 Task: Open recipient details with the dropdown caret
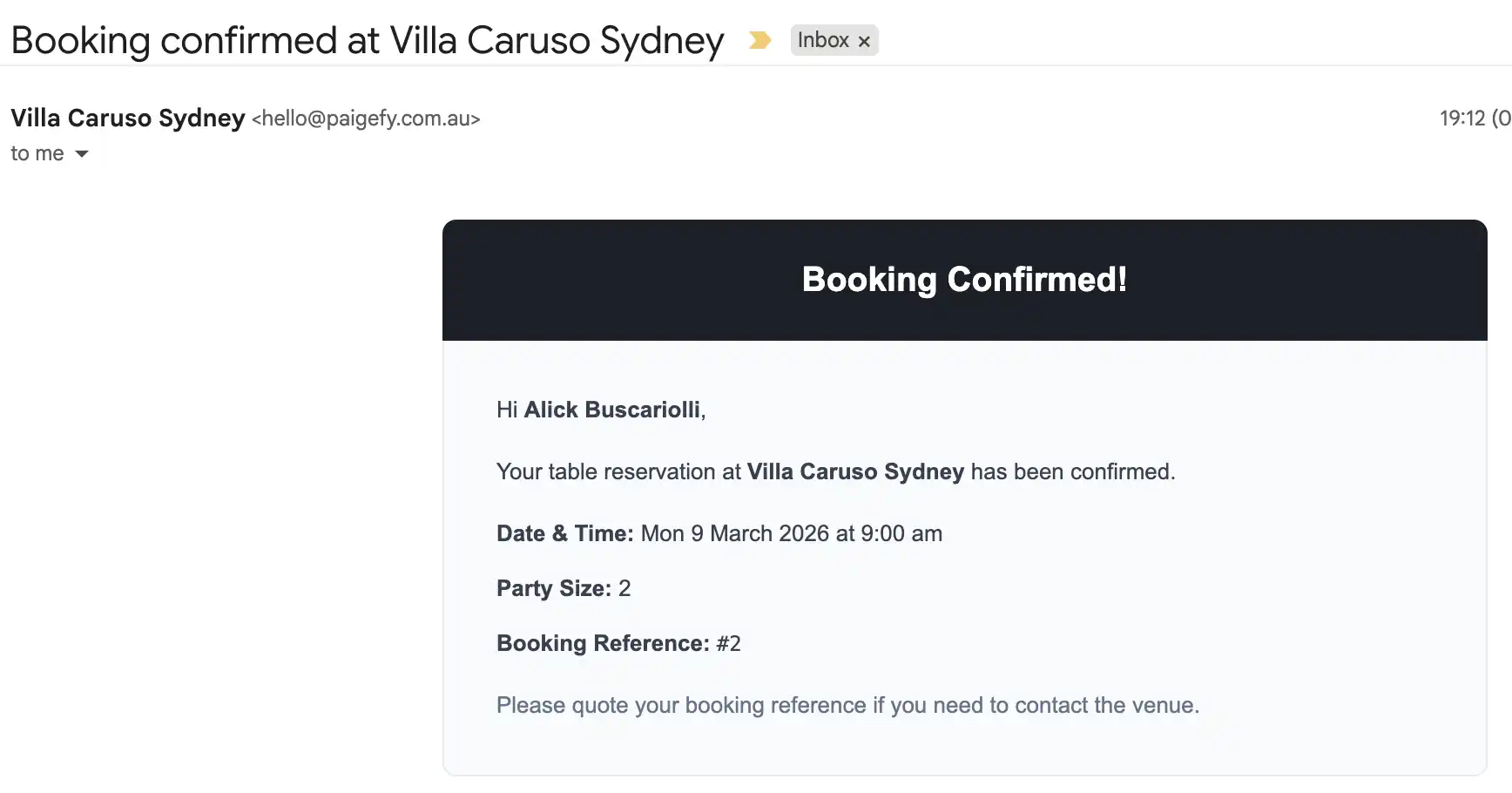coord(83,153)
